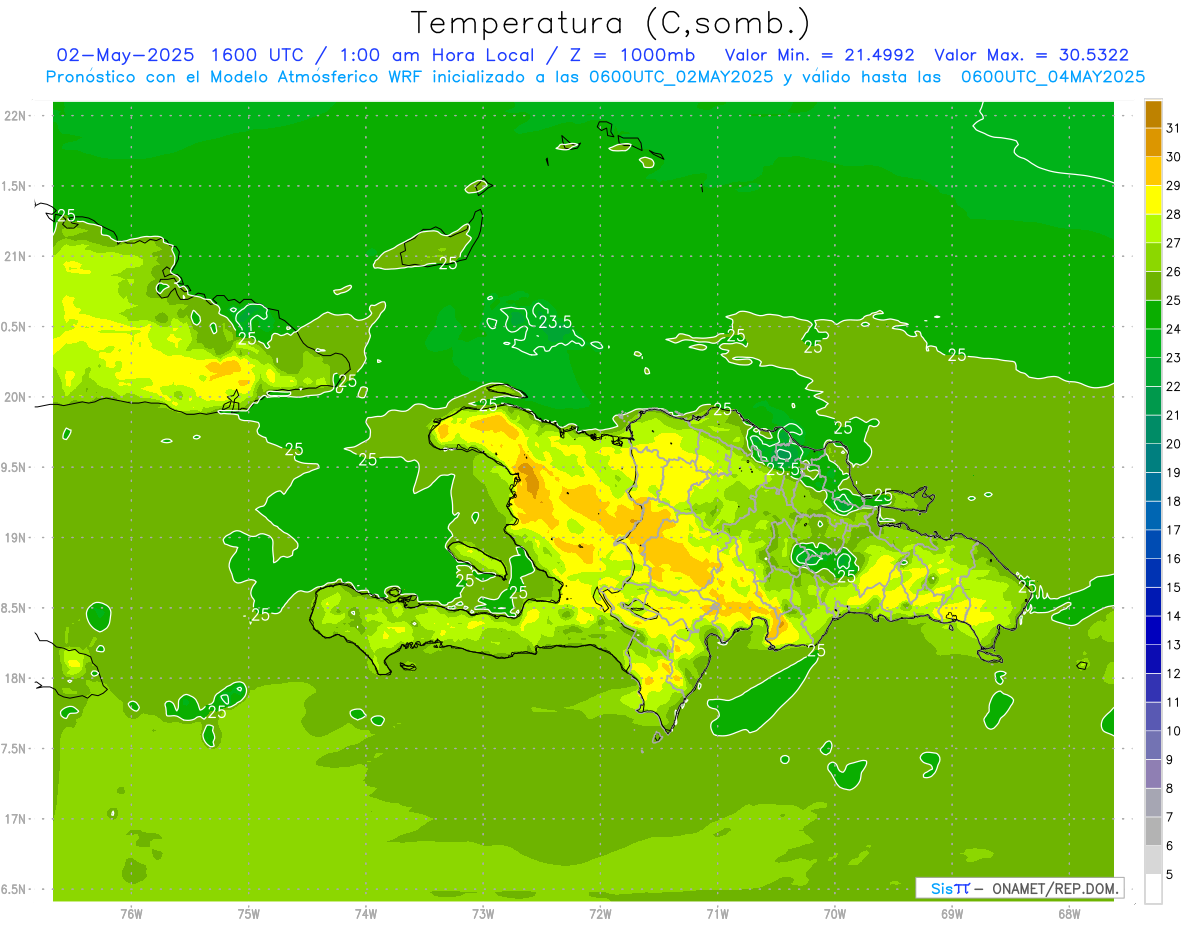The height and width of the screenshot is (927, 1200).
Task: Click the "70W" longitude label
Action: [835, 914]
